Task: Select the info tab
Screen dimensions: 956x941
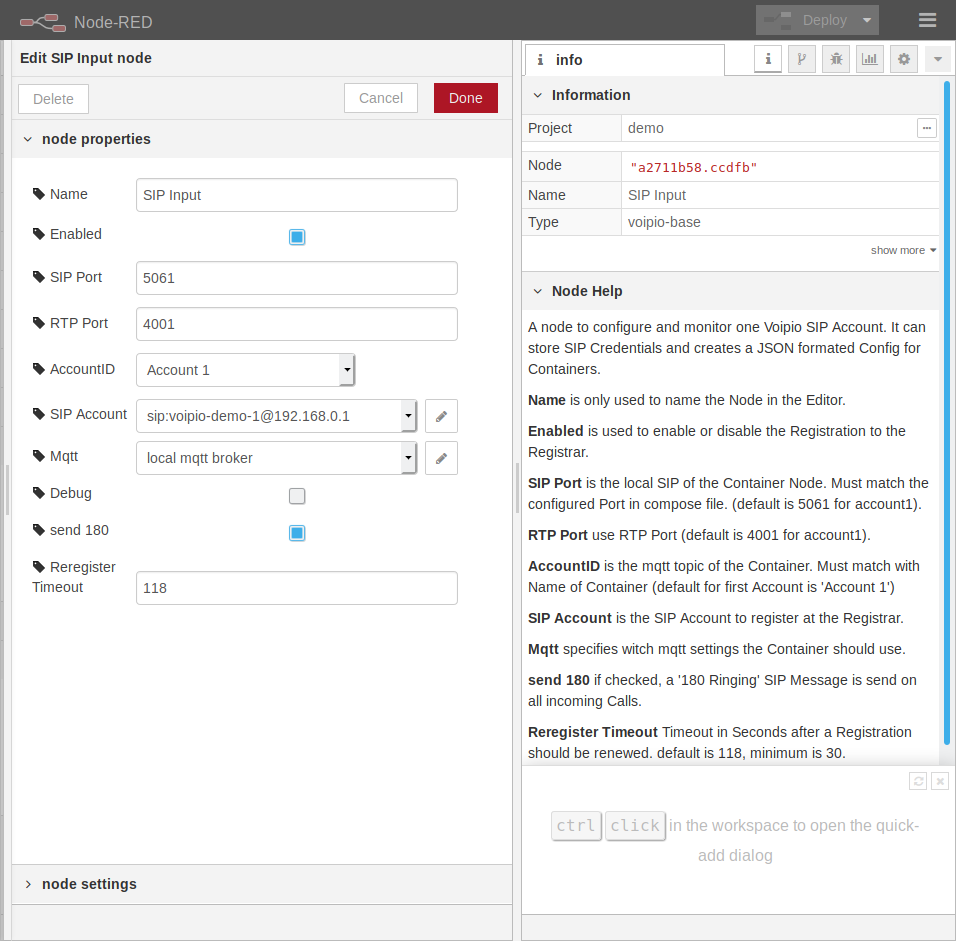Action: (624, 60)
